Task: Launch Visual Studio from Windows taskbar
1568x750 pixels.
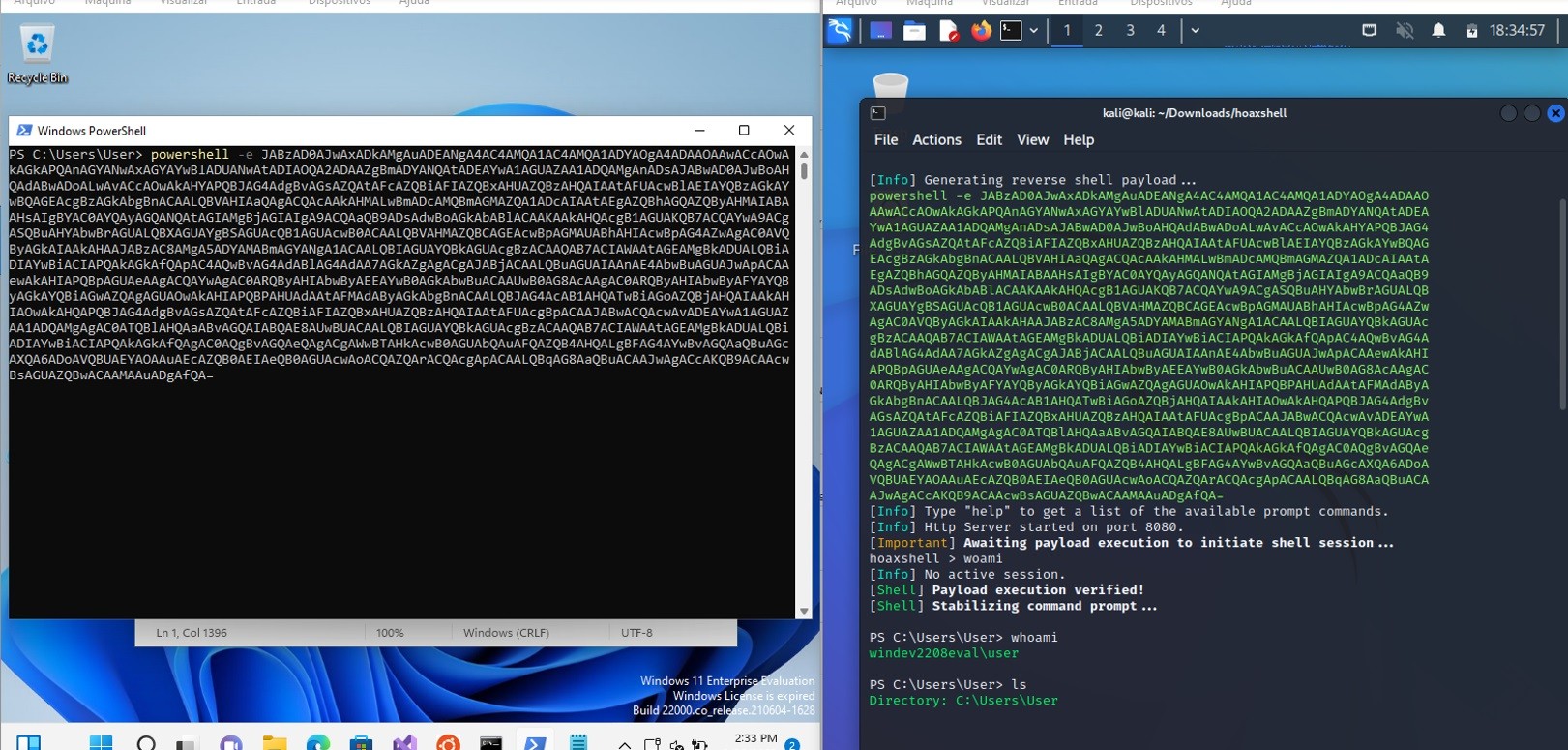Action: pyautogui.click(x=404, y=742)
